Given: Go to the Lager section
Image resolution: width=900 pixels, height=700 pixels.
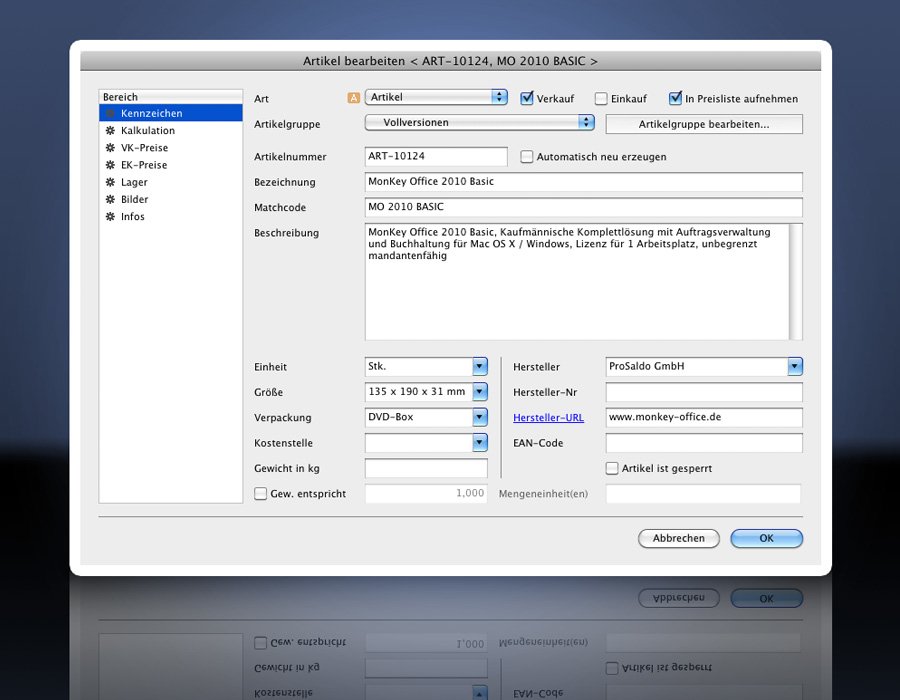Looking at the screenshot, I should [x=170, y=182].
